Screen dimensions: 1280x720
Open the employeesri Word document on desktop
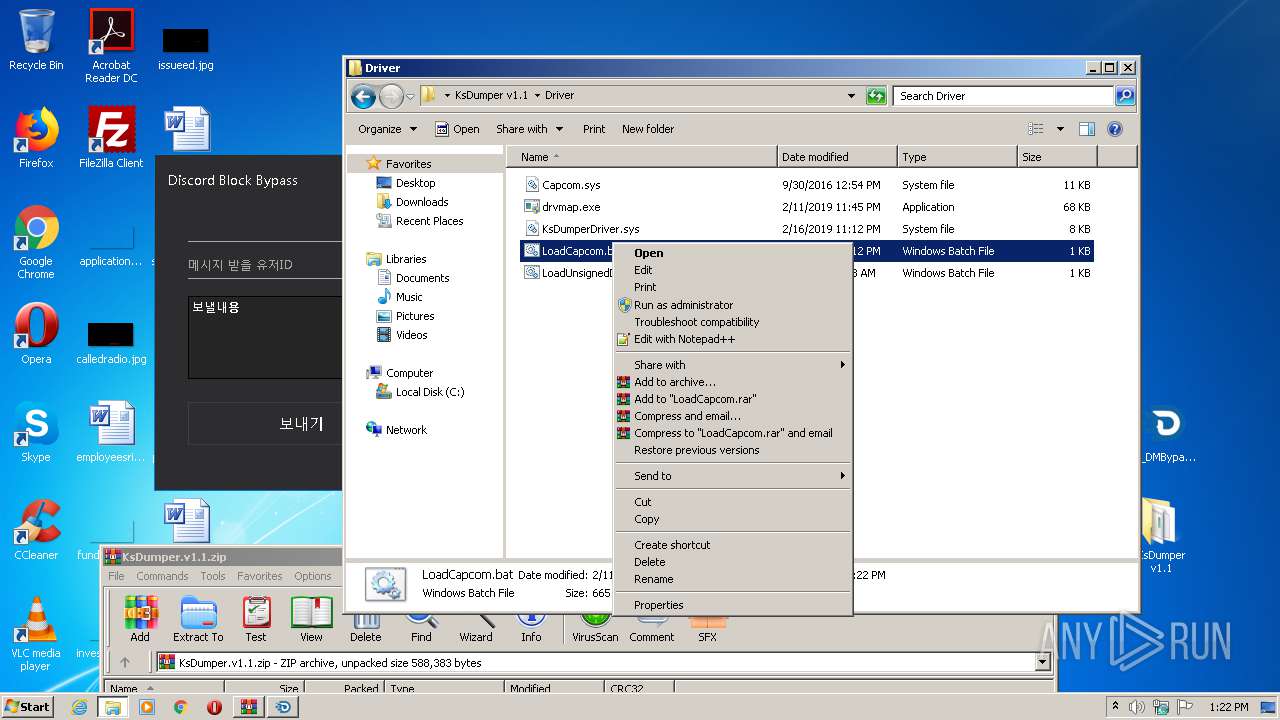[111, 432]
